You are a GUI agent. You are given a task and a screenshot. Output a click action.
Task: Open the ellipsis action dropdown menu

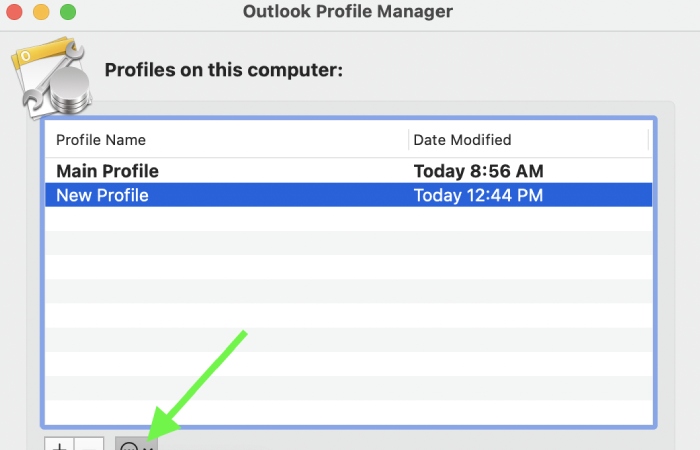tap(136, 444)
